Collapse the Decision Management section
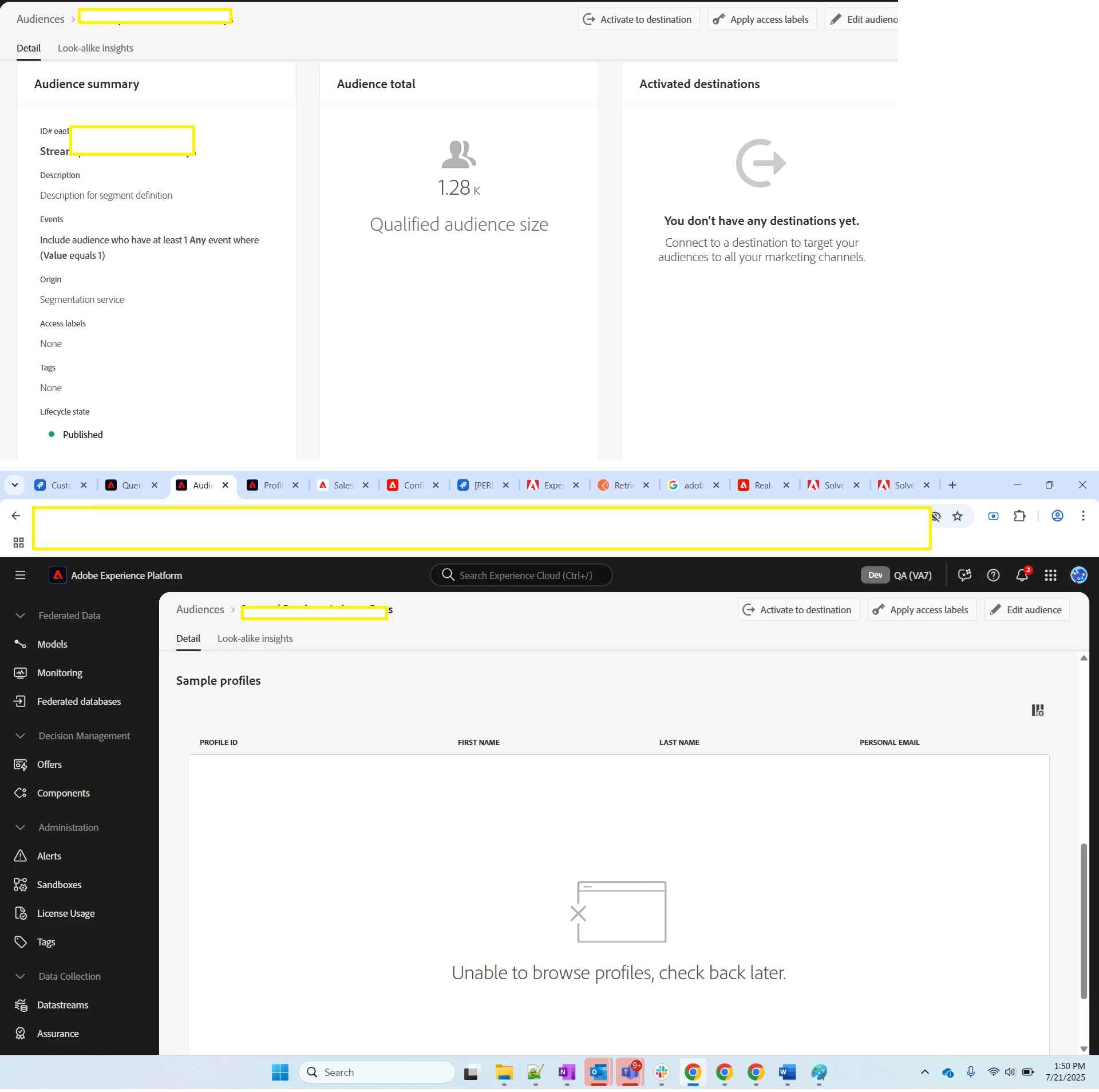 21,736
